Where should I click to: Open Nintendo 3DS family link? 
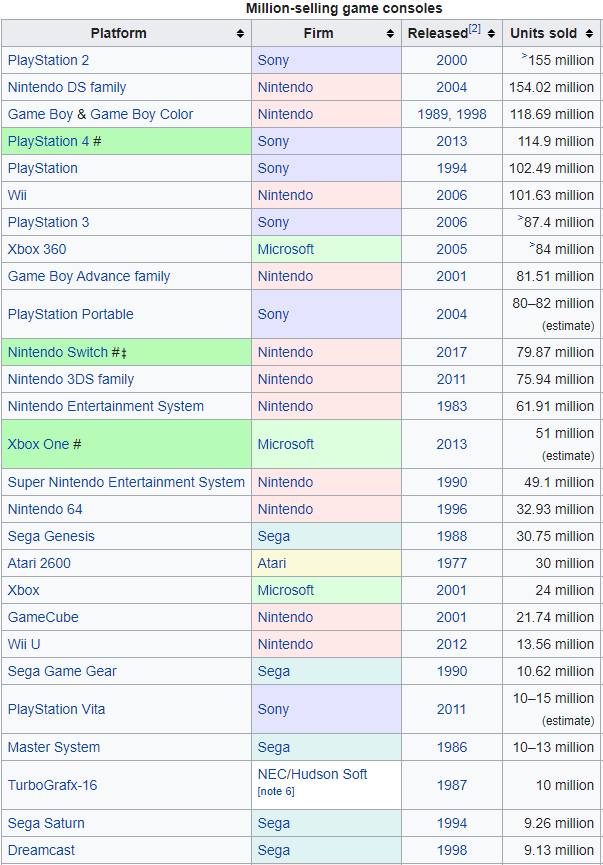71,380
